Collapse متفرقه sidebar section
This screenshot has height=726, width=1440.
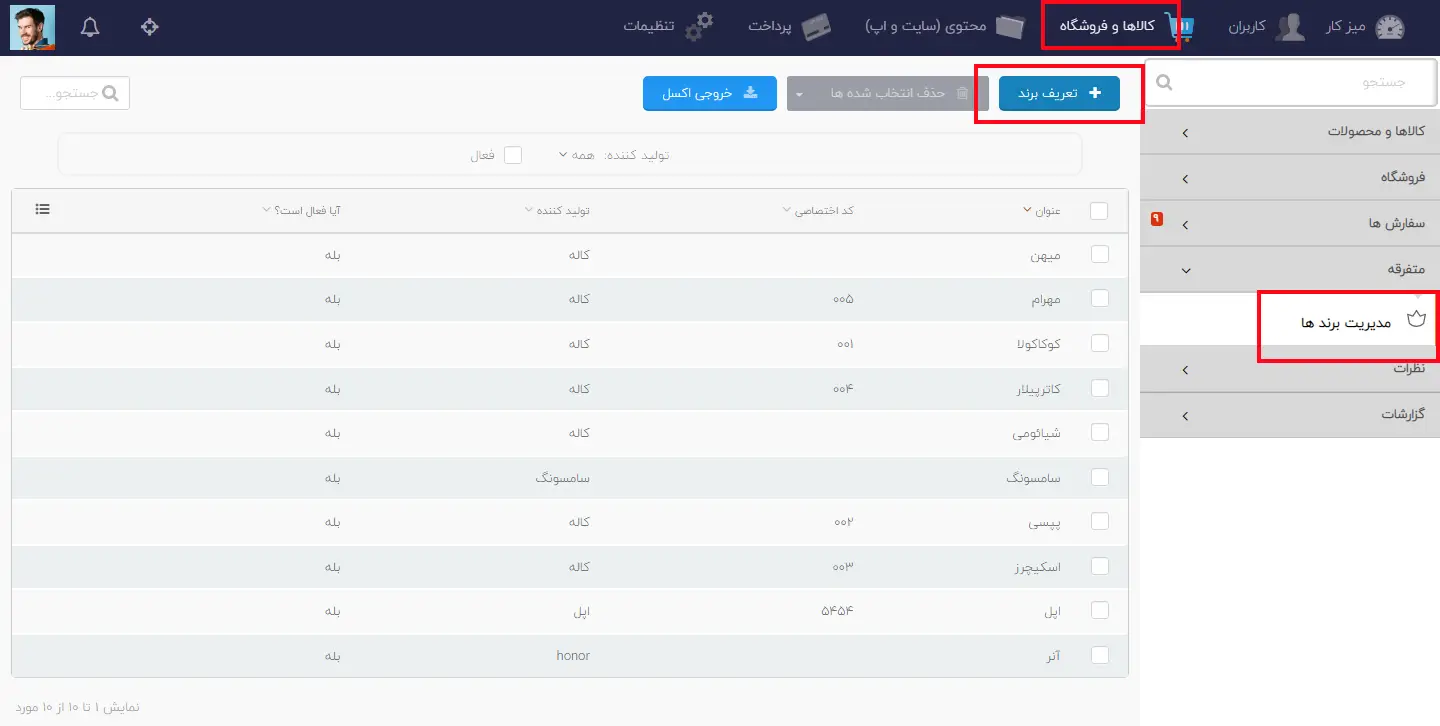1290,270
